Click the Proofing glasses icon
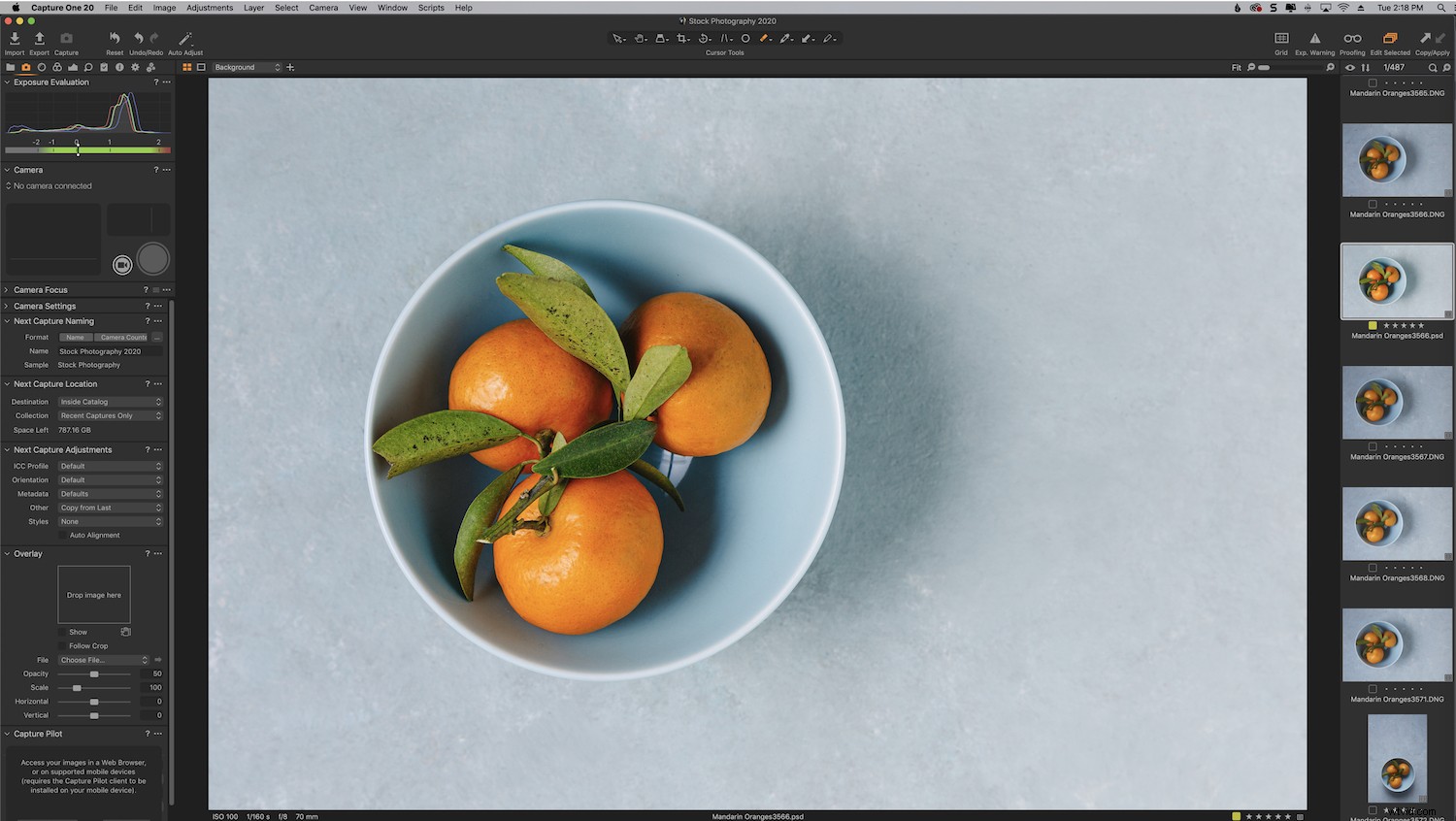 point(1351,39)
